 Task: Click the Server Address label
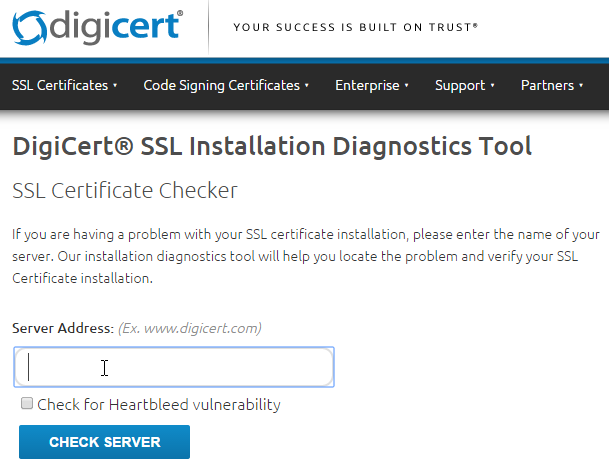tap(63, 328)
